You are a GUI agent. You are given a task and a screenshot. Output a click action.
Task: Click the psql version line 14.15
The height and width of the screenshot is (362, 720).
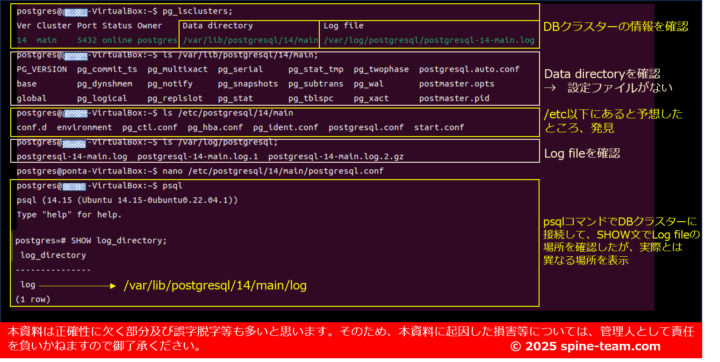click(127, 200)
